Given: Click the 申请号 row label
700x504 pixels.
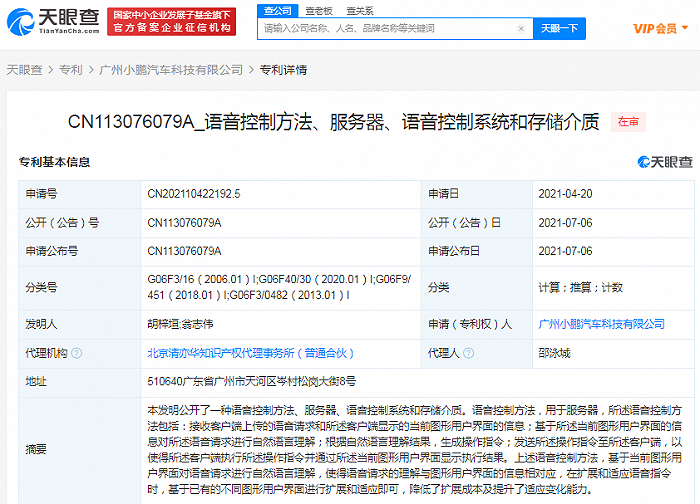Looking at the screenshot, I should [42, 194].
